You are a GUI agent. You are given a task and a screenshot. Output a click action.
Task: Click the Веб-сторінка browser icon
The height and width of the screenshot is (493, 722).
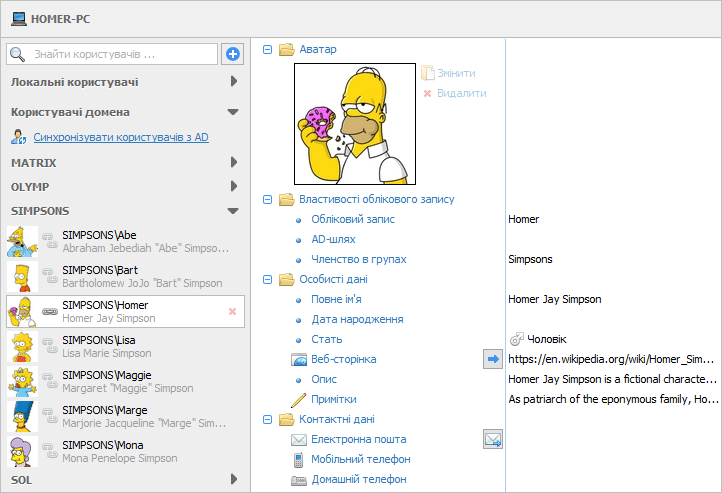click(299, 360)
